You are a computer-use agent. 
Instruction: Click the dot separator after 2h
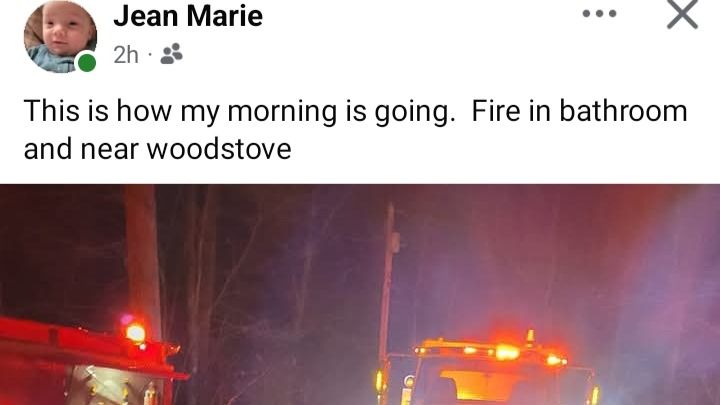click(149, 56)
